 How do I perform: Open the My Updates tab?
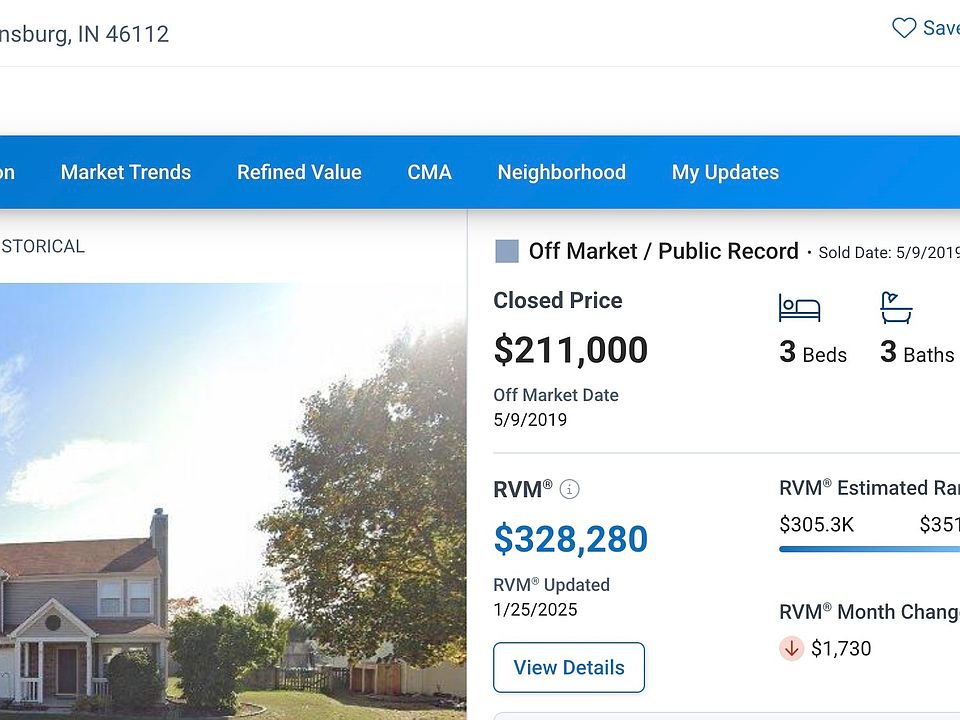point(725,172)
